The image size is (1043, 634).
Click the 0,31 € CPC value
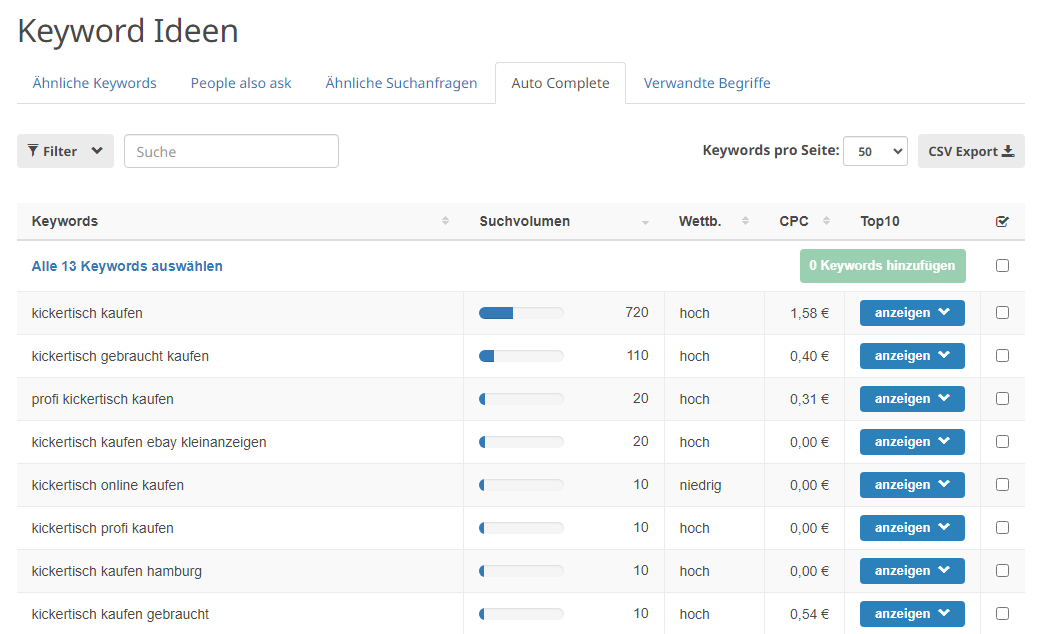coord(810,399)
